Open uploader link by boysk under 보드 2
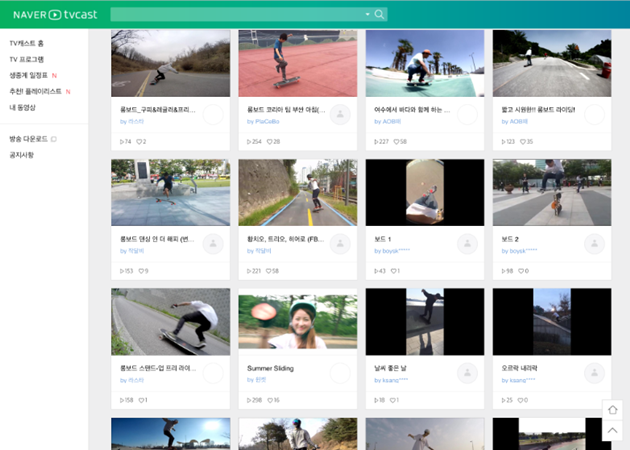 click(x=520, y=251)
